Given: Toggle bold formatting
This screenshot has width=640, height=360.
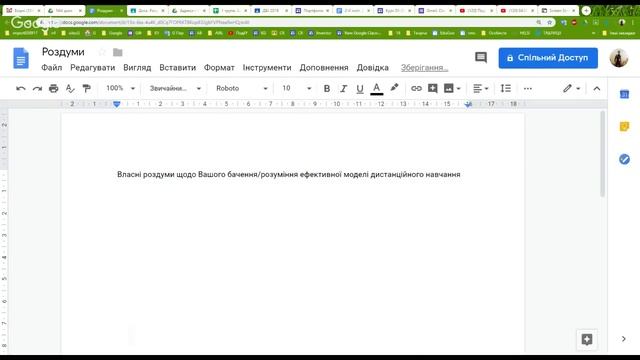Looking at the screenshot, I should coord(327,88).
